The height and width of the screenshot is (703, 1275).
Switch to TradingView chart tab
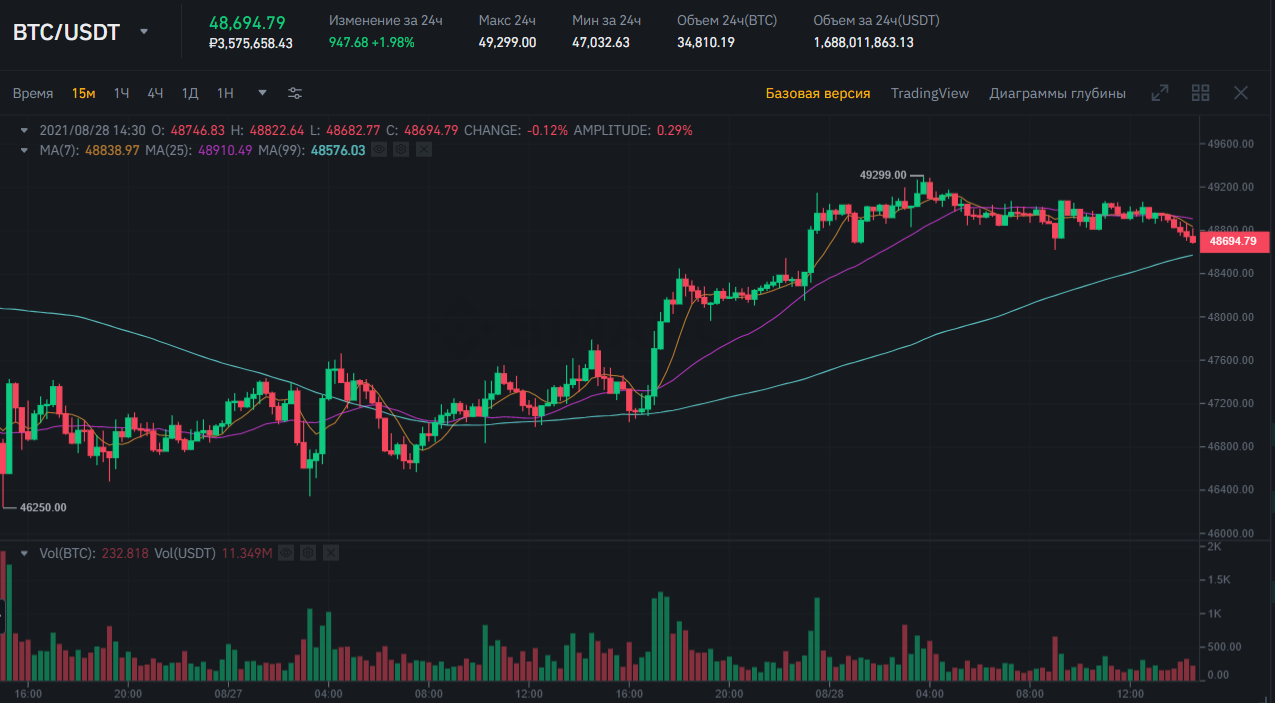coord(930,93)
